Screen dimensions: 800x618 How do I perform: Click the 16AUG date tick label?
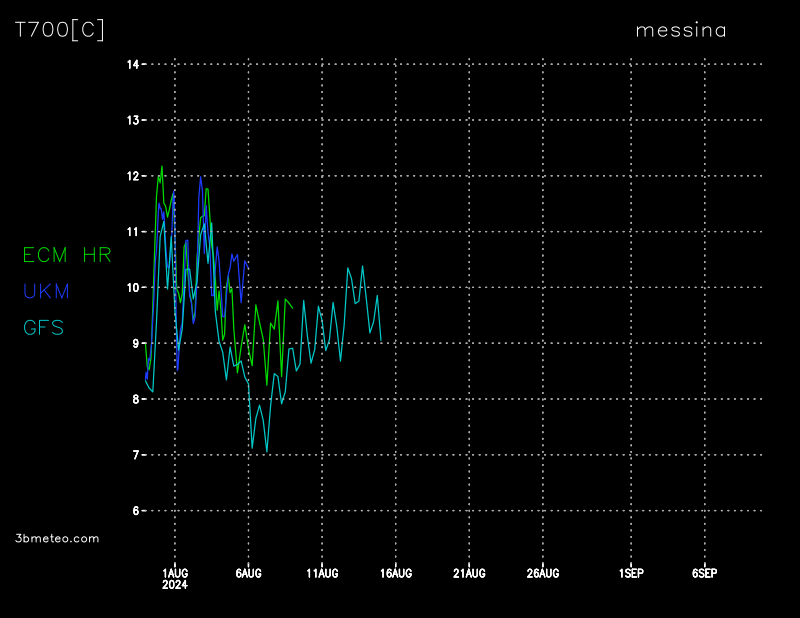tap(396, 573)
